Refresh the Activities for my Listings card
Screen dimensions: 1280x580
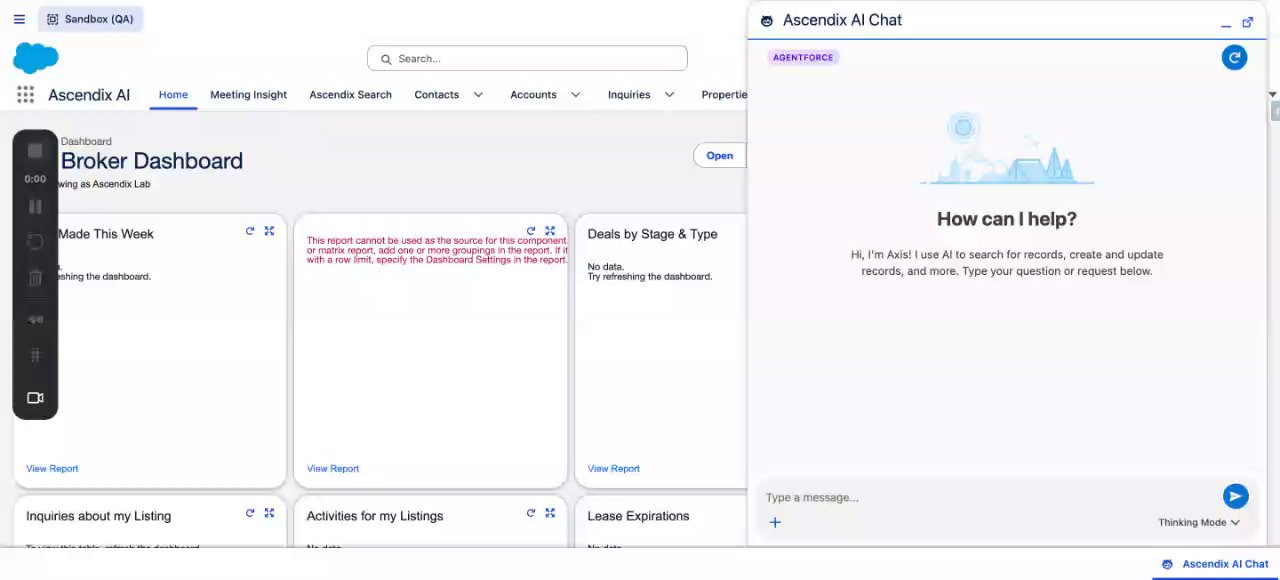click(531, 513)
